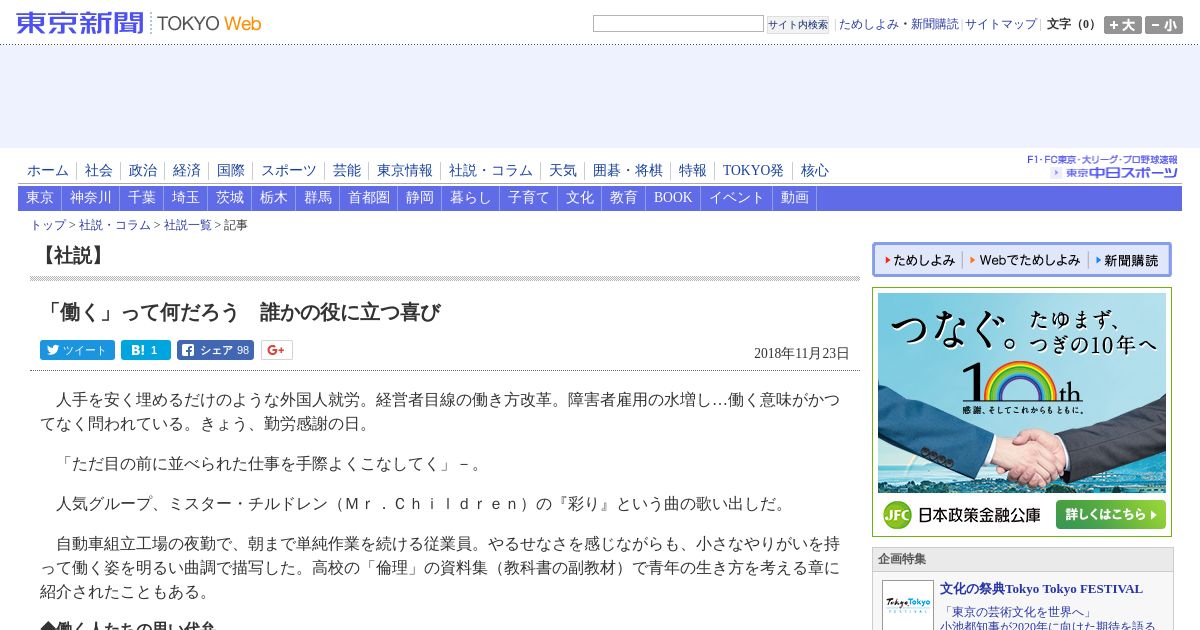Click 社説・コラム in the breadcrumb
The width and height of the screenshot is (1200, 630).
[x=115, y=226]
